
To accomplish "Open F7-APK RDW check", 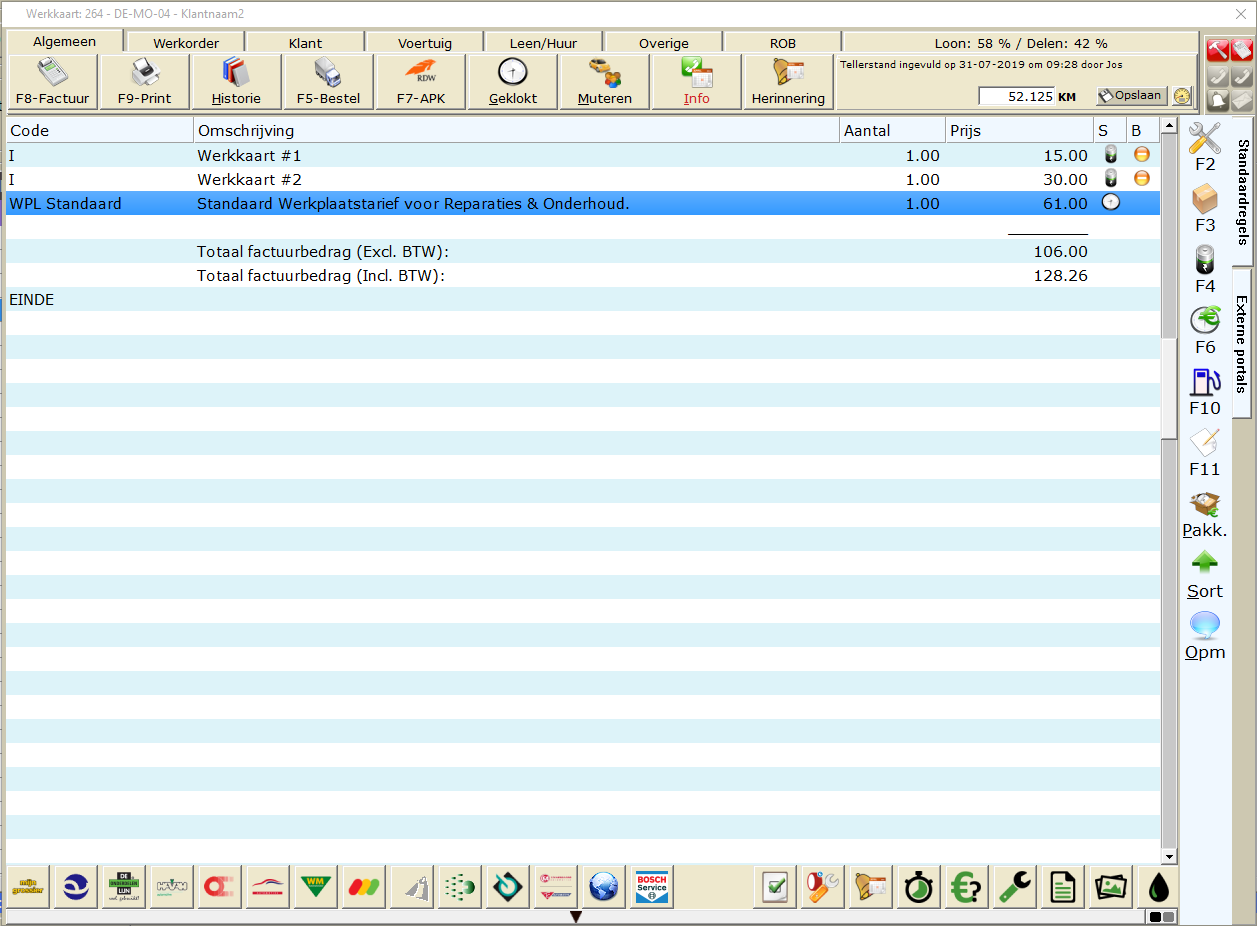I will pos(420,82).
